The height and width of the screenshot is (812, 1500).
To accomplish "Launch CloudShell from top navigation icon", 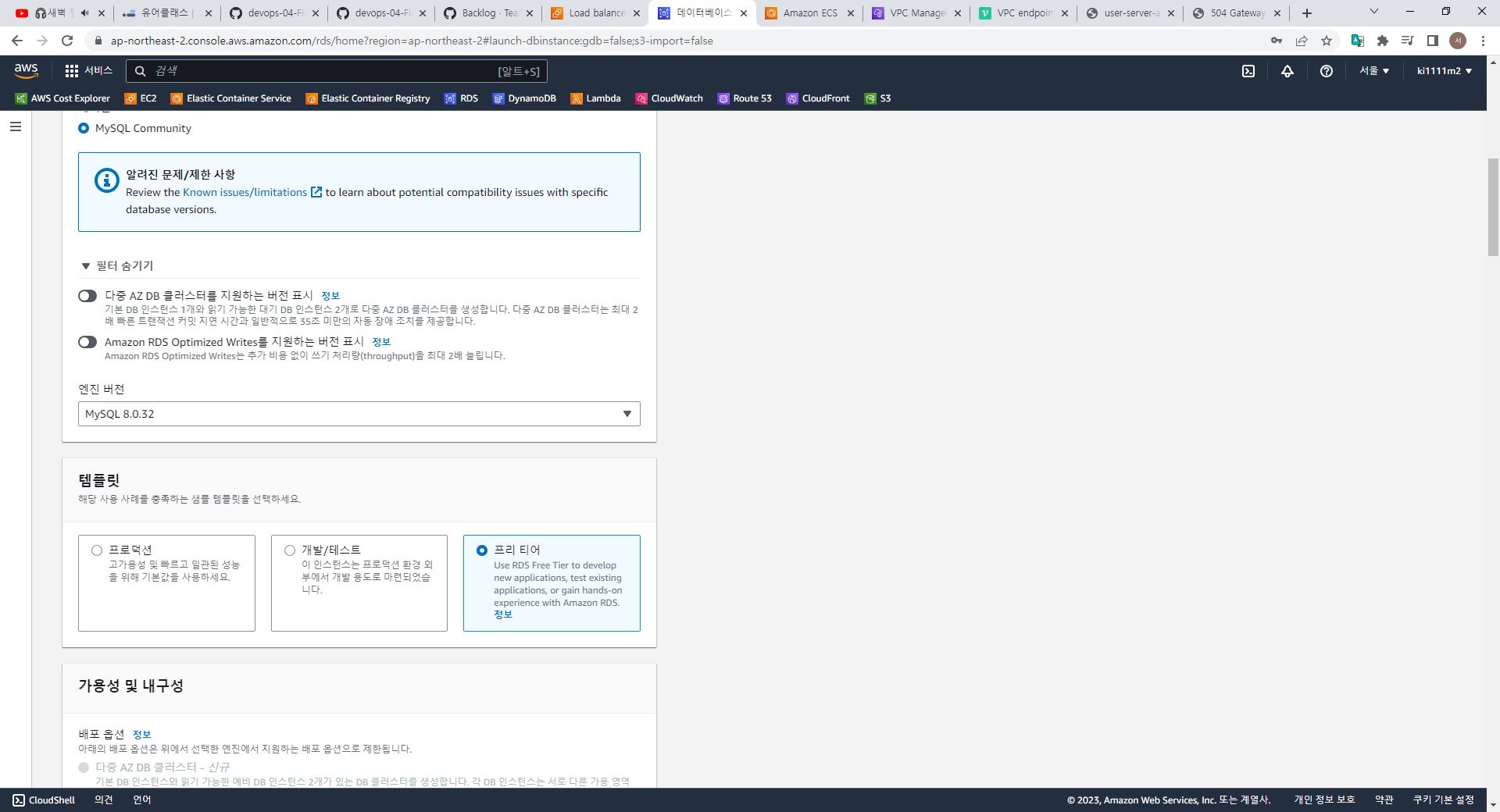I will (1248, 71).
